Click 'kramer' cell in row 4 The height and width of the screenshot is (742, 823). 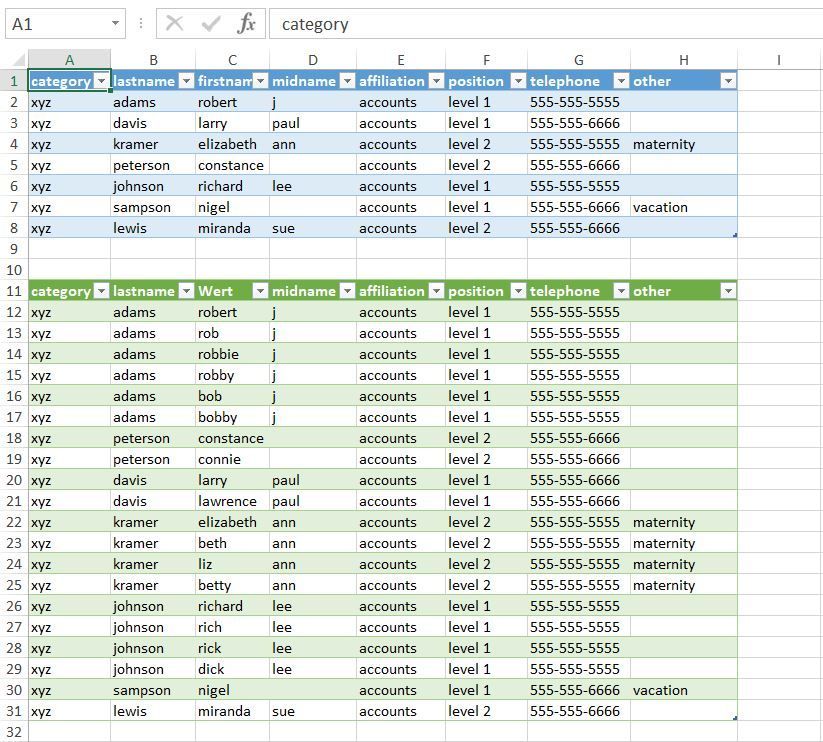point(153,144)
